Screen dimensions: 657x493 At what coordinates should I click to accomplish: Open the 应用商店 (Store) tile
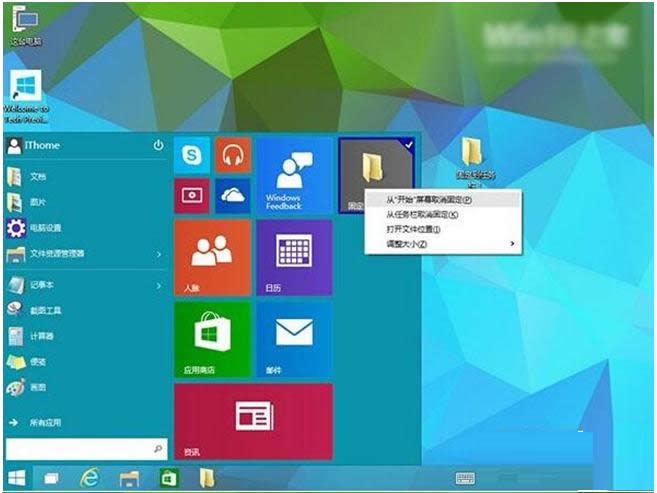212,338
